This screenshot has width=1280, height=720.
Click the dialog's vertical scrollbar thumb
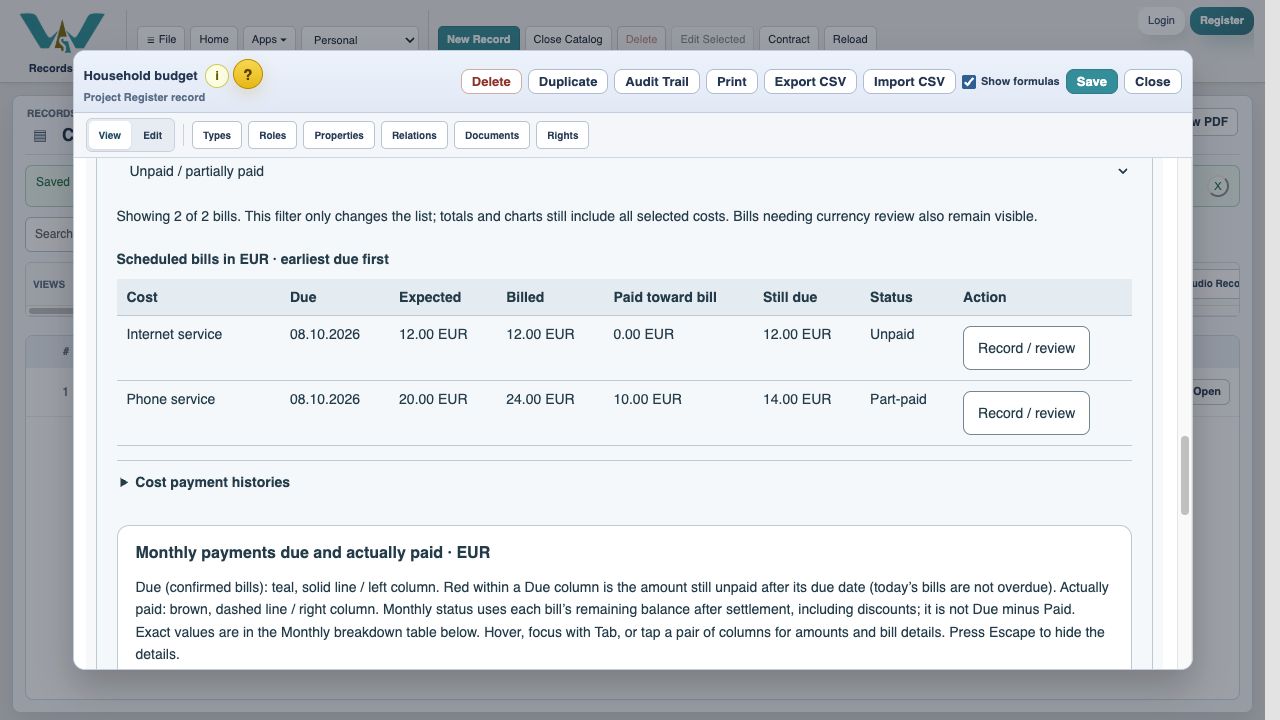click(1185, 475)
